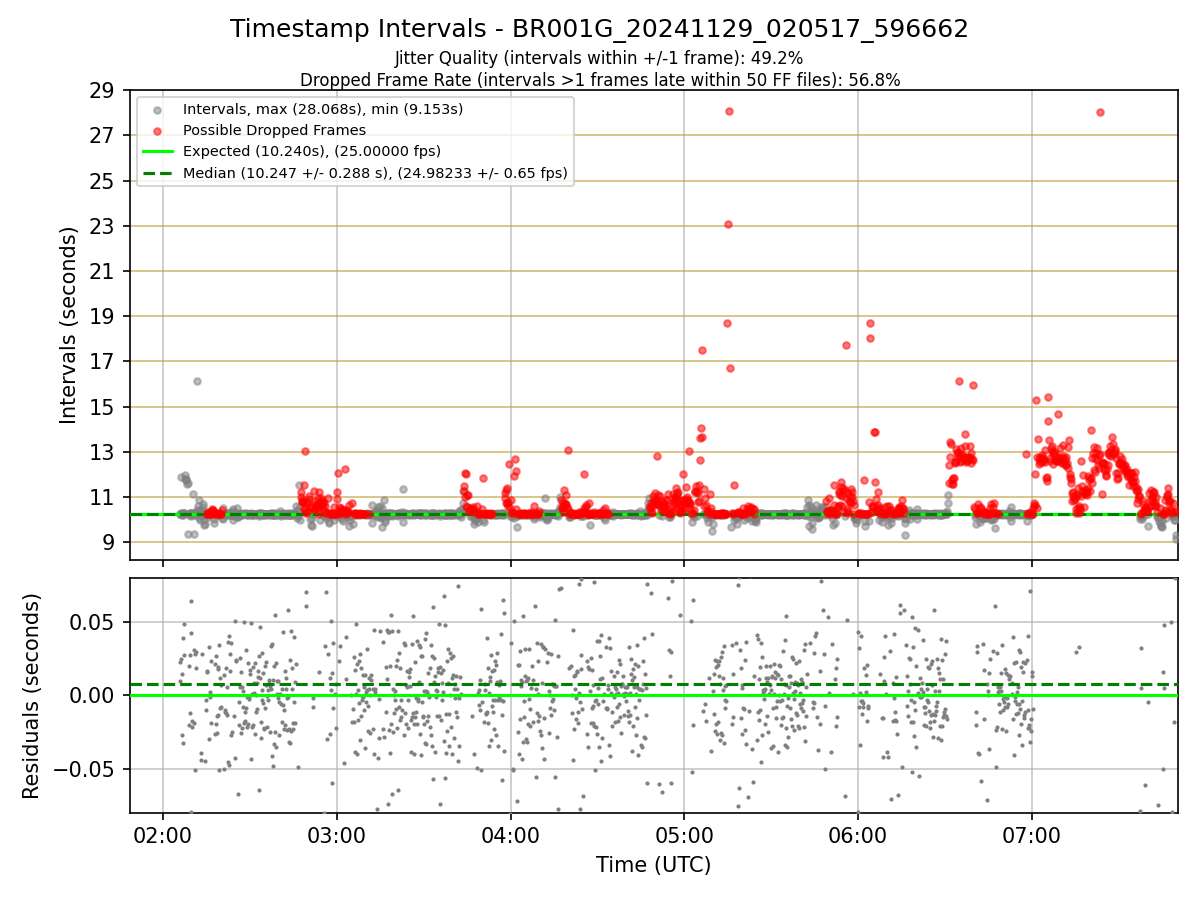Click legend entry 'Expected (10.240s), (25.00000 fps)'

(312, 151)
